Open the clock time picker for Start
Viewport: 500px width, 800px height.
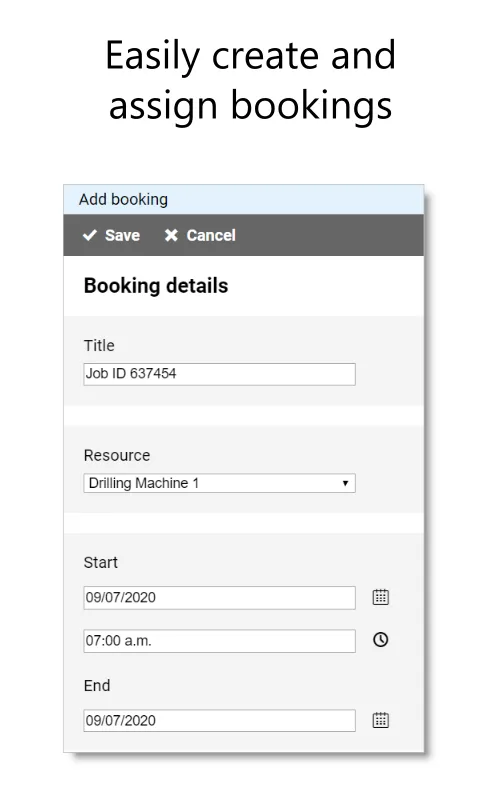coord(381,640)
